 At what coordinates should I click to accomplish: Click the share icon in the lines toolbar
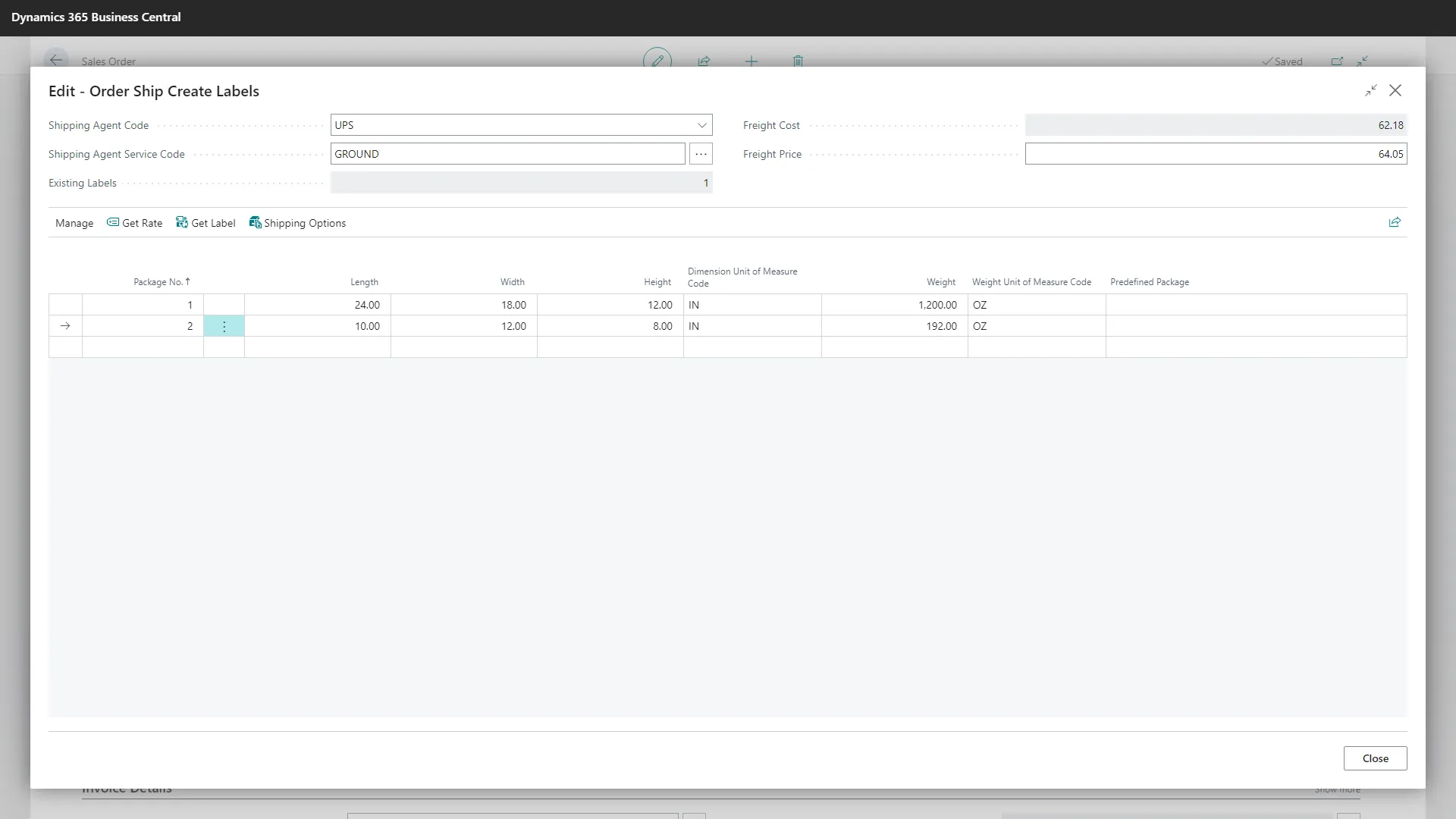point(1394,222)
